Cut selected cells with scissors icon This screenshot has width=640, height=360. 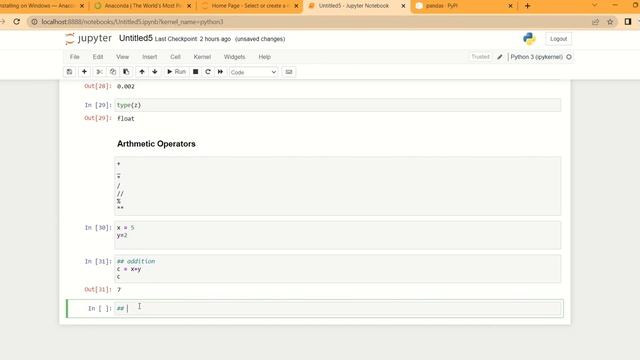pyautogui.click(x=99, y=72)
